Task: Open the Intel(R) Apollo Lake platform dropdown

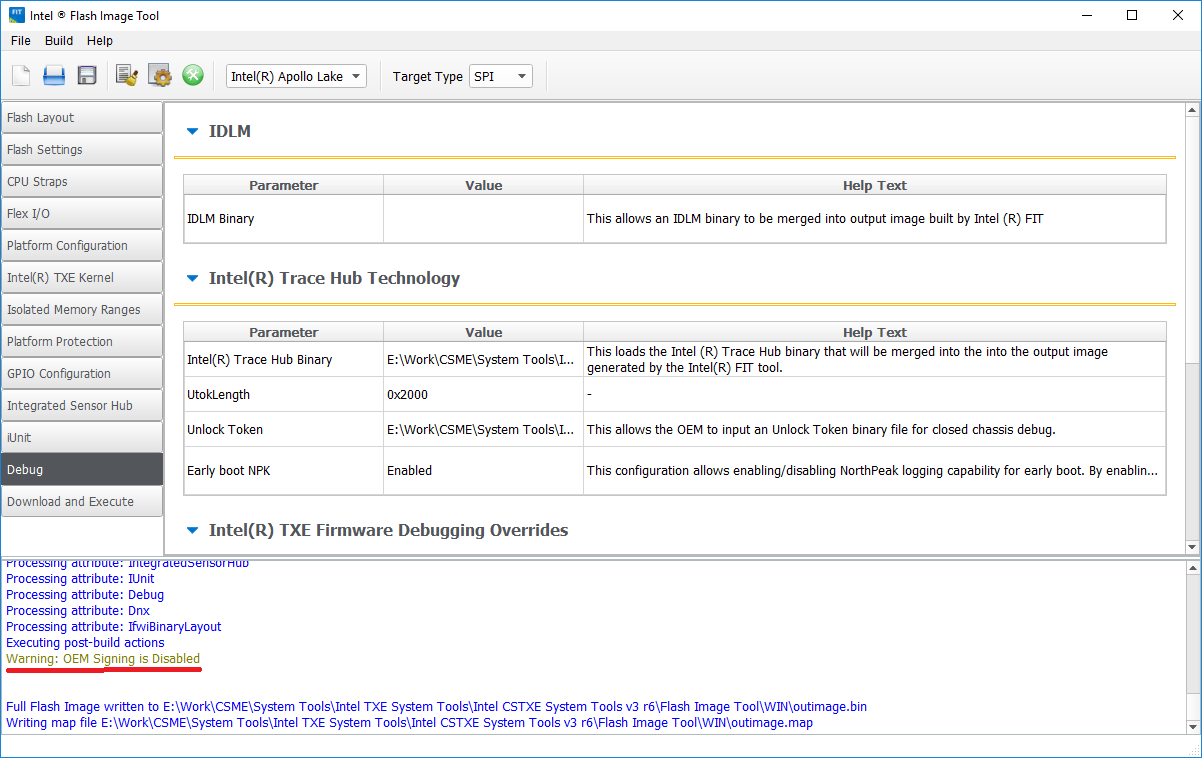Action: [296, 76]
